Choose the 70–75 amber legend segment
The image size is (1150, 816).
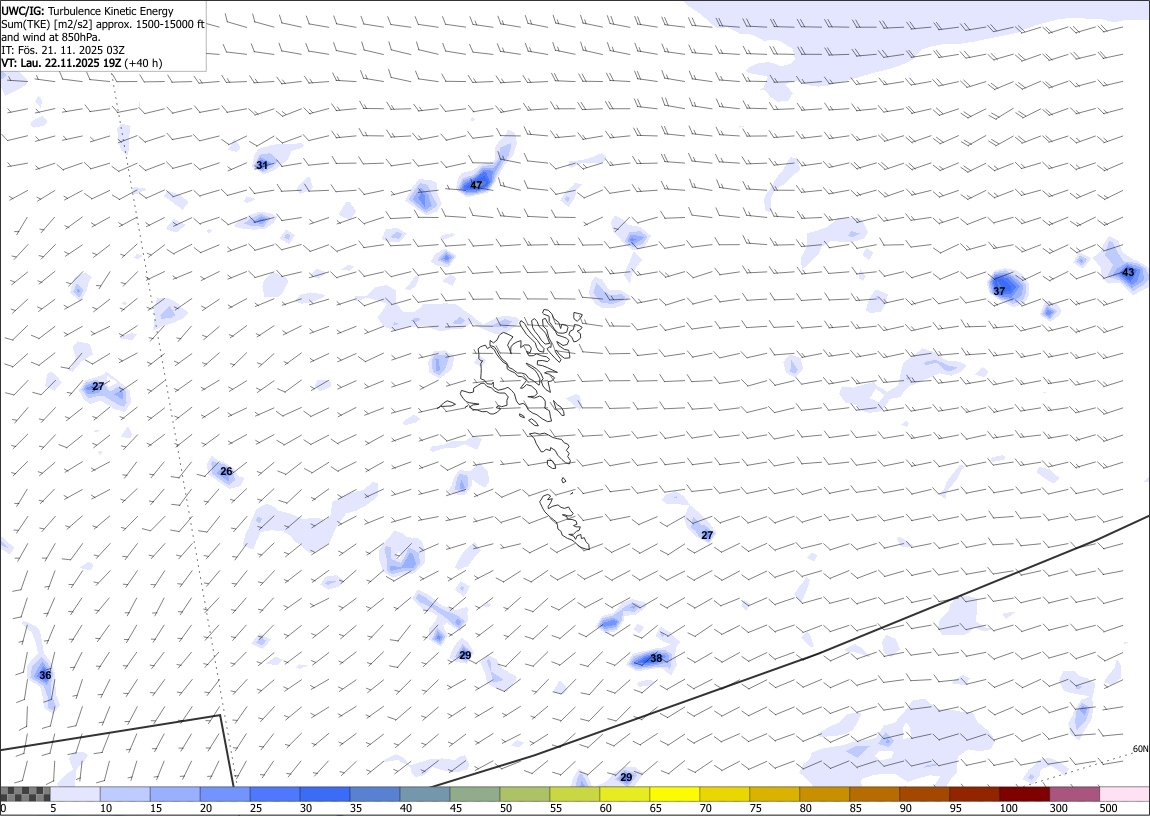725,794
